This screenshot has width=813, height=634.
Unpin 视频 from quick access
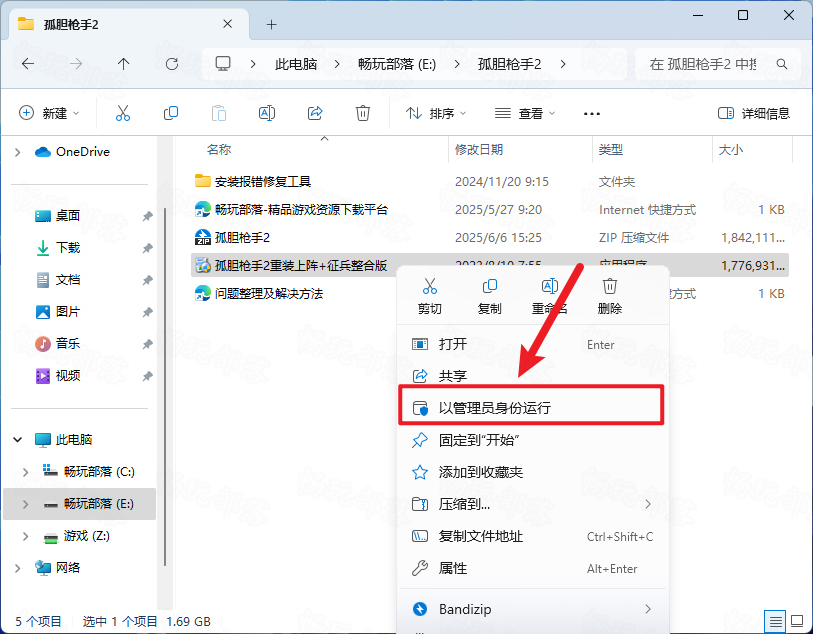147,376
